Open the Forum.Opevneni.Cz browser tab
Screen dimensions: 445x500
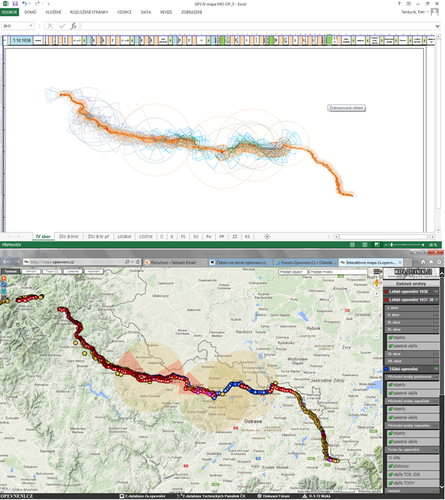[x=306, y=263]
